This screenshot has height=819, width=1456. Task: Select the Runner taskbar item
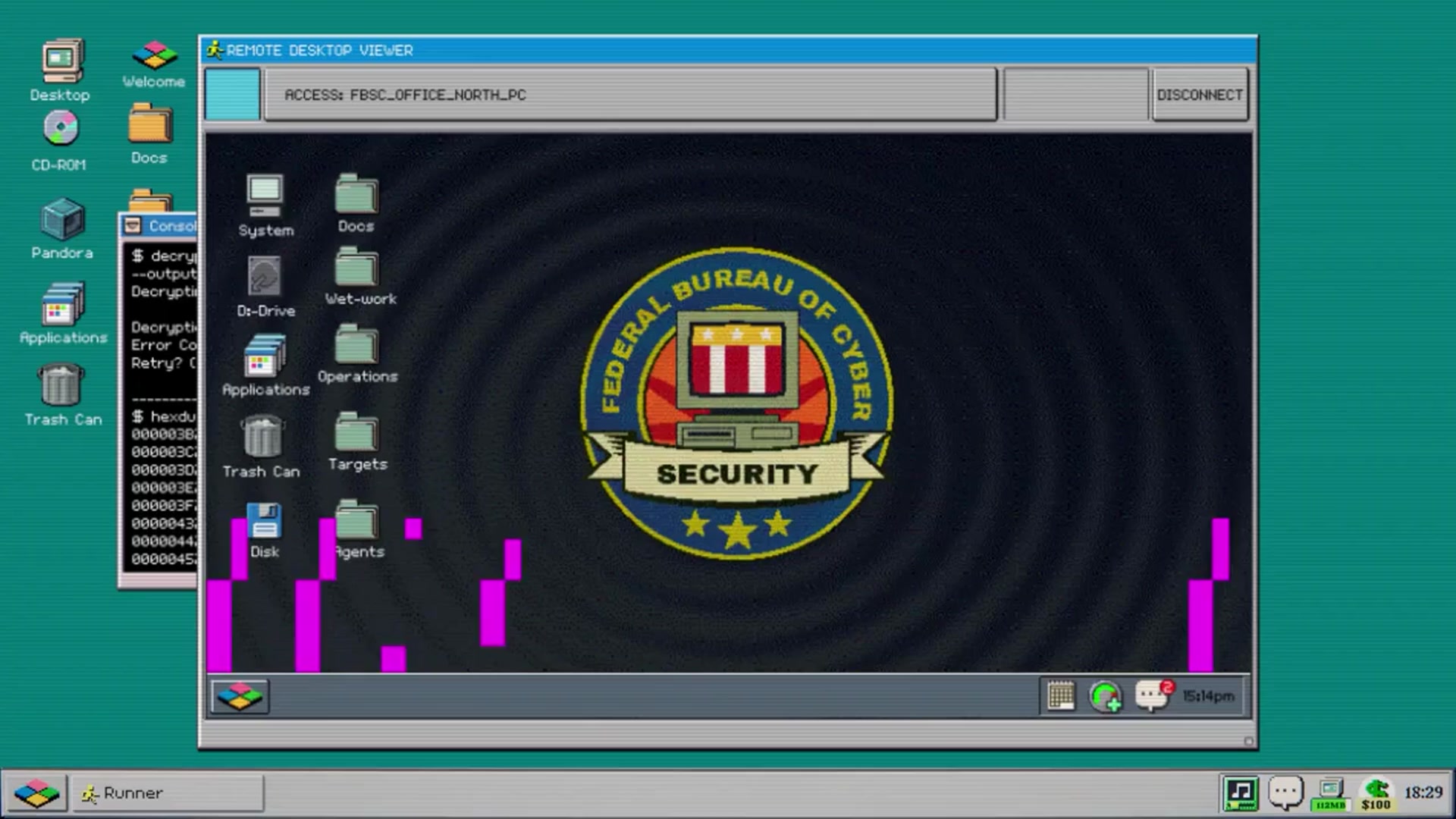click(168, 793)
